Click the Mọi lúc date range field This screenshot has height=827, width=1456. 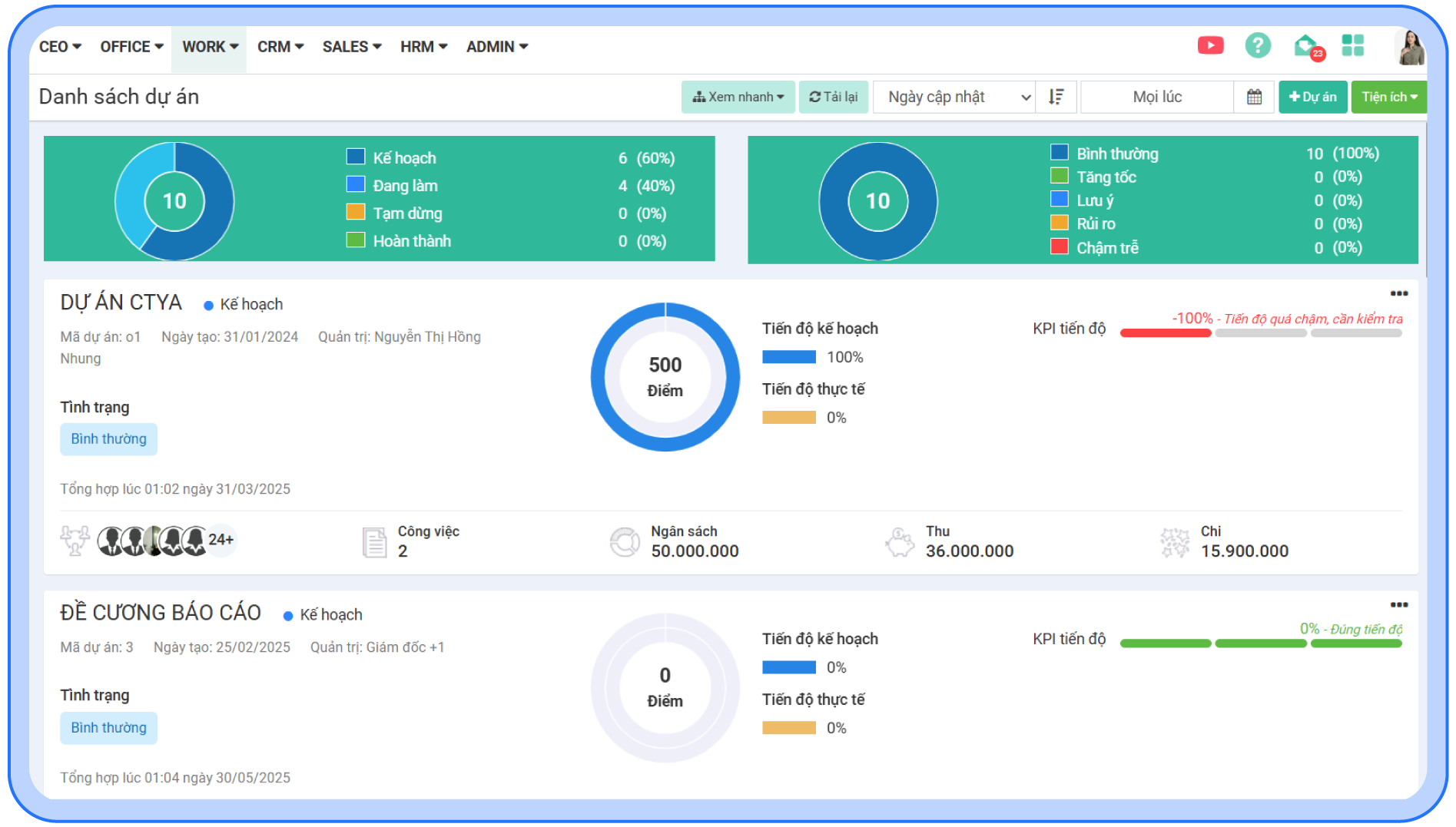1156,97
